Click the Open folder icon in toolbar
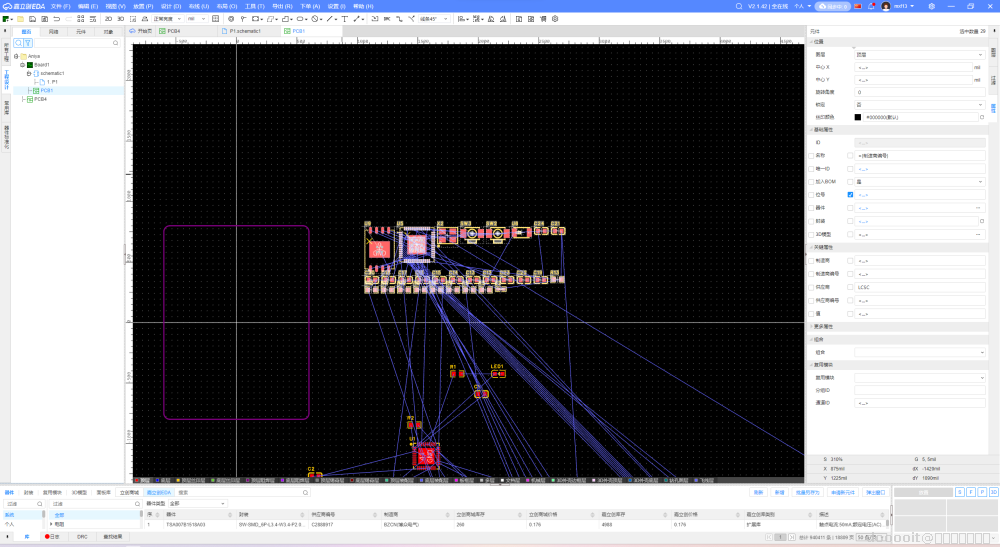 coord(21,18)
